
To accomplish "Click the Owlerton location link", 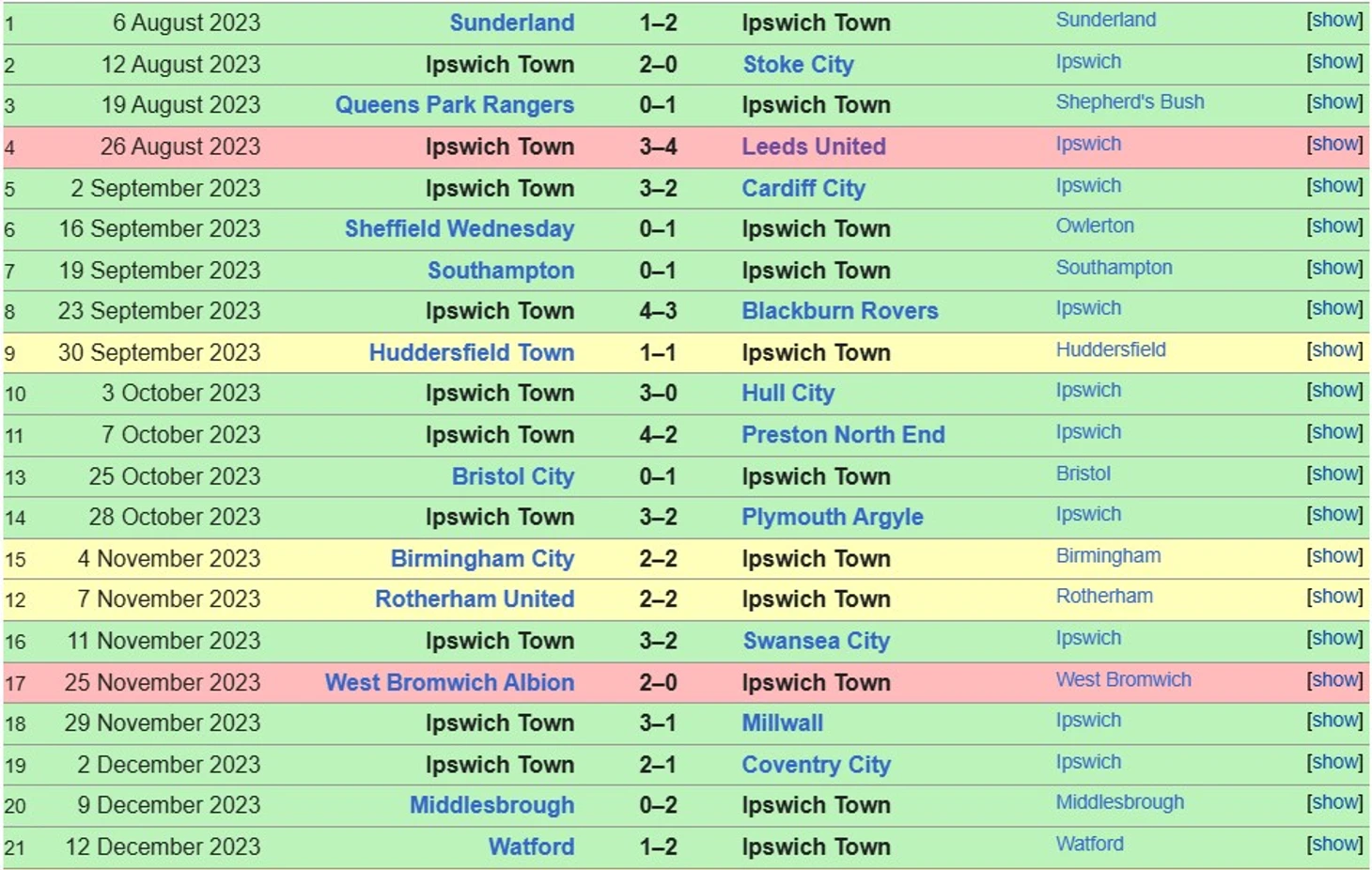I will (1095, 225).
